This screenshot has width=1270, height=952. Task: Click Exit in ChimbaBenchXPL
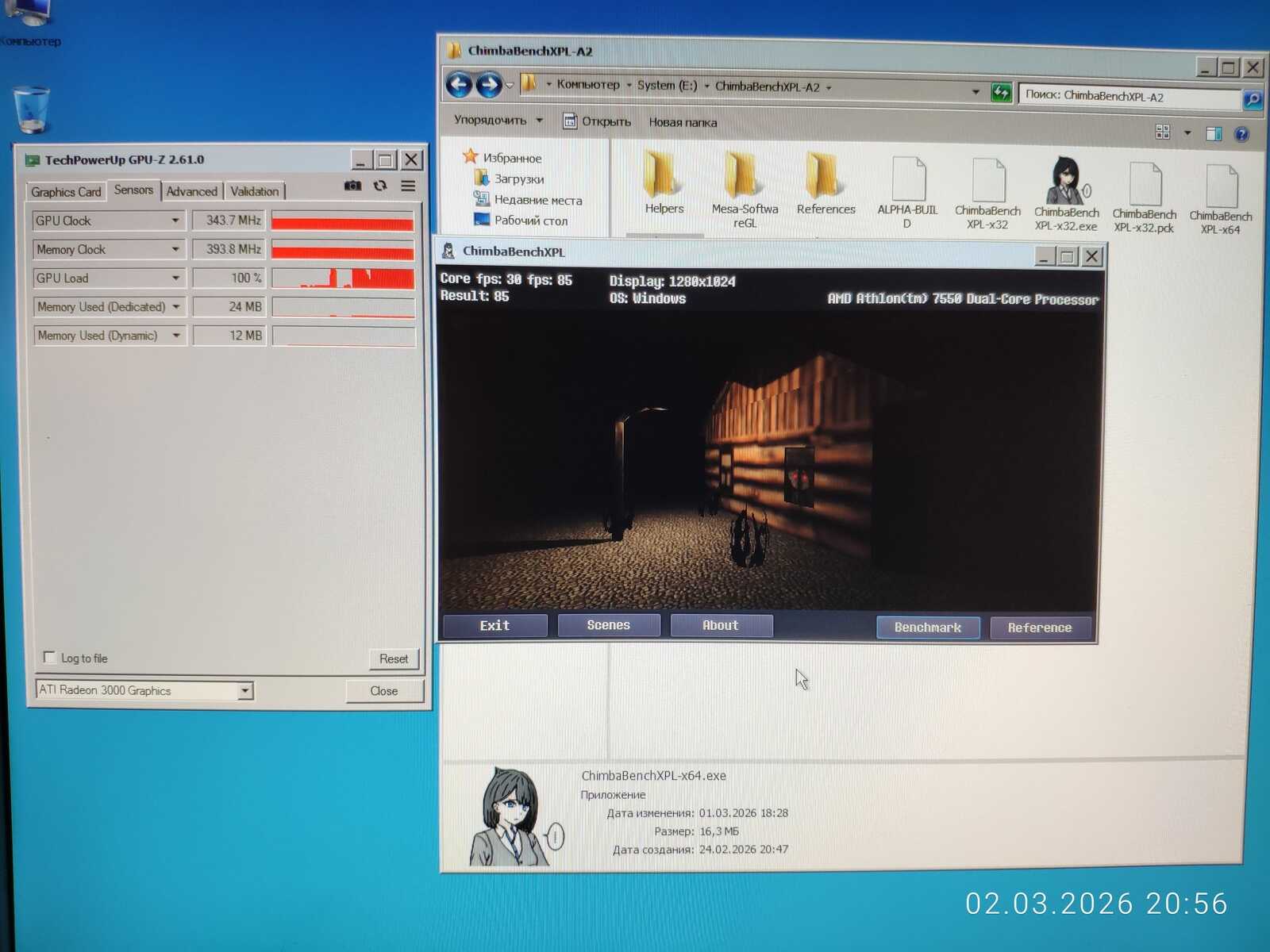click(x=495, y=626)
